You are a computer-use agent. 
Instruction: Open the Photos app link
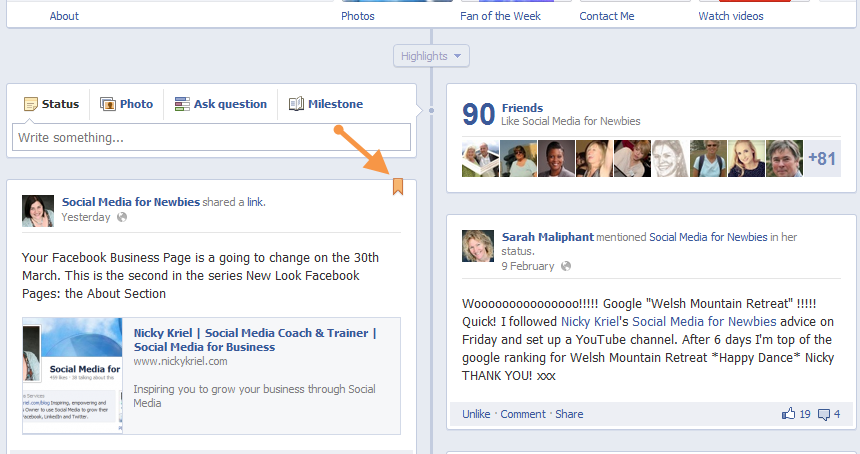(x=358, y=16)
